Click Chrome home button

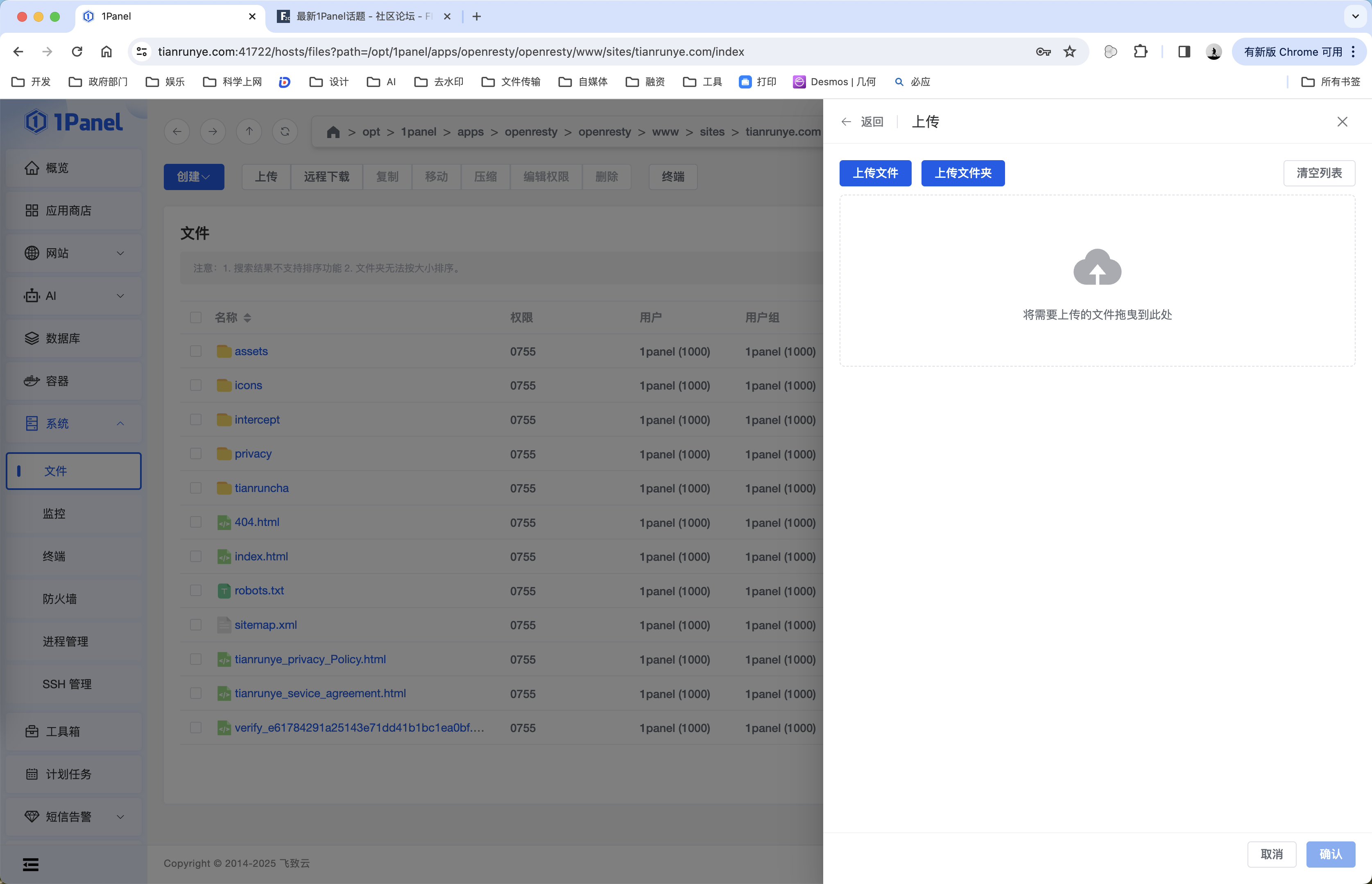[106, 52]
